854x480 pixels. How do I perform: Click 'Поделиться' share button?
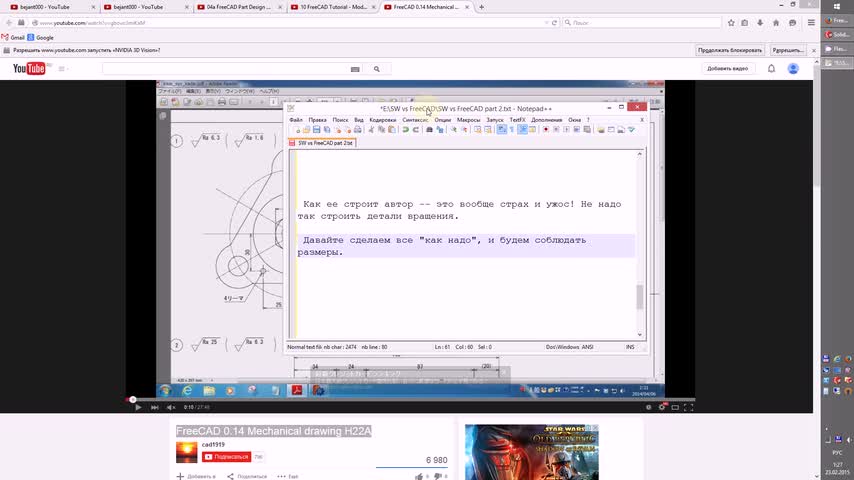click(x=247, y=476)
